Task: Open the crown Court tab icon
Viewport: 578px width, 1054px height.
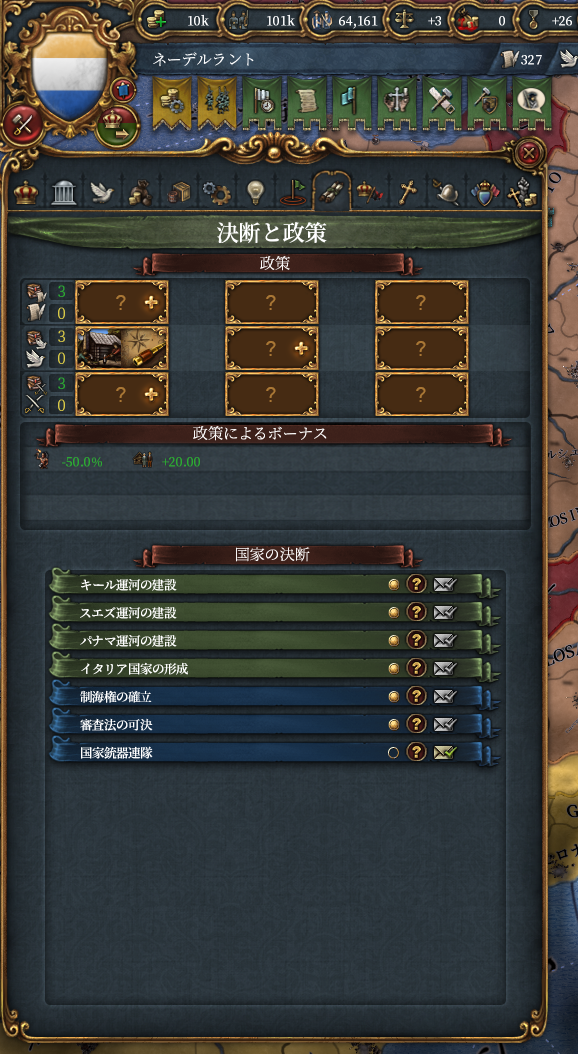Action: tap(26, 193)
